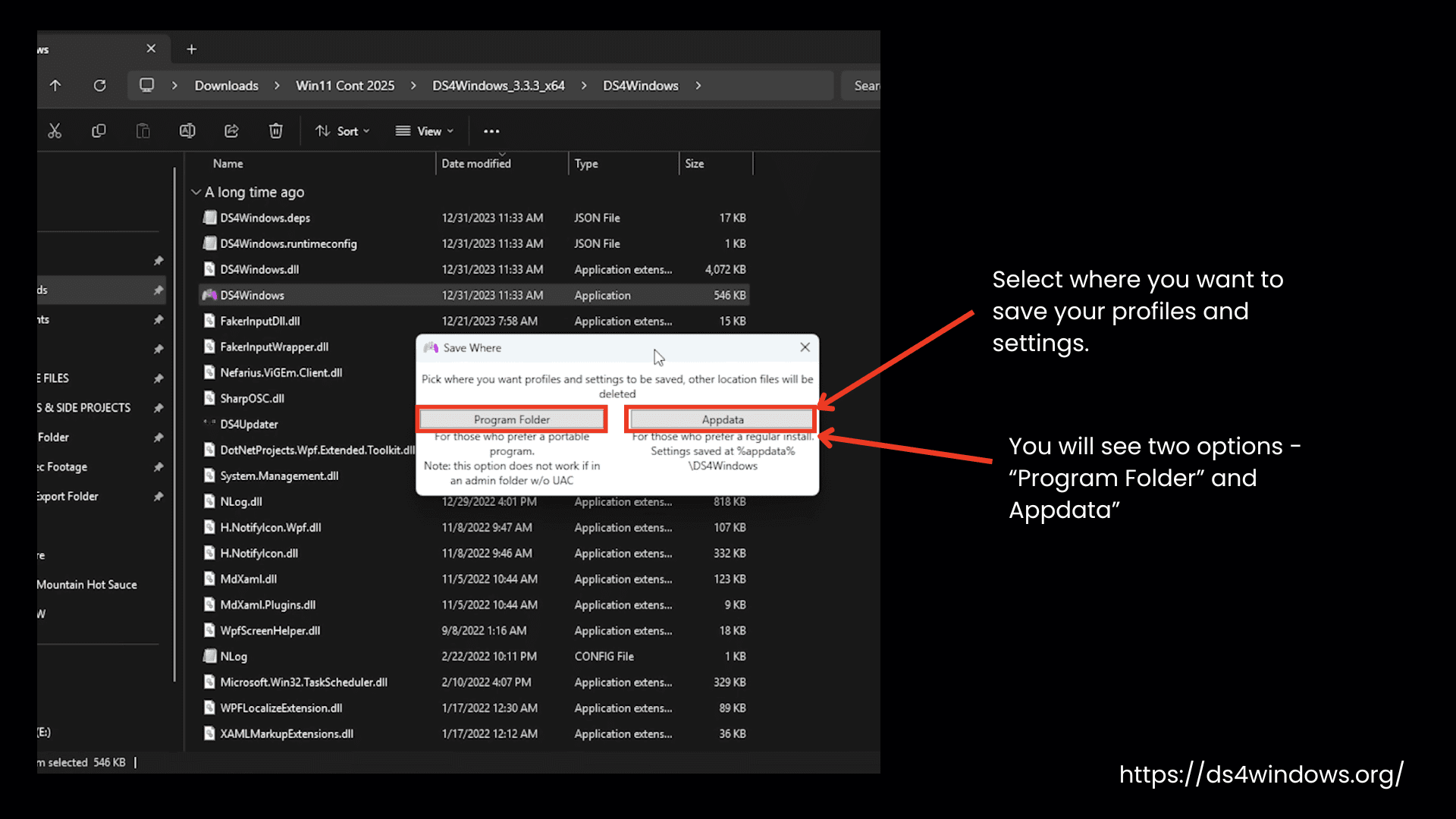The height and width of the screenshot is (819, 1456).
Task: Open the View dropdown
Action: (x=425, y=131)
